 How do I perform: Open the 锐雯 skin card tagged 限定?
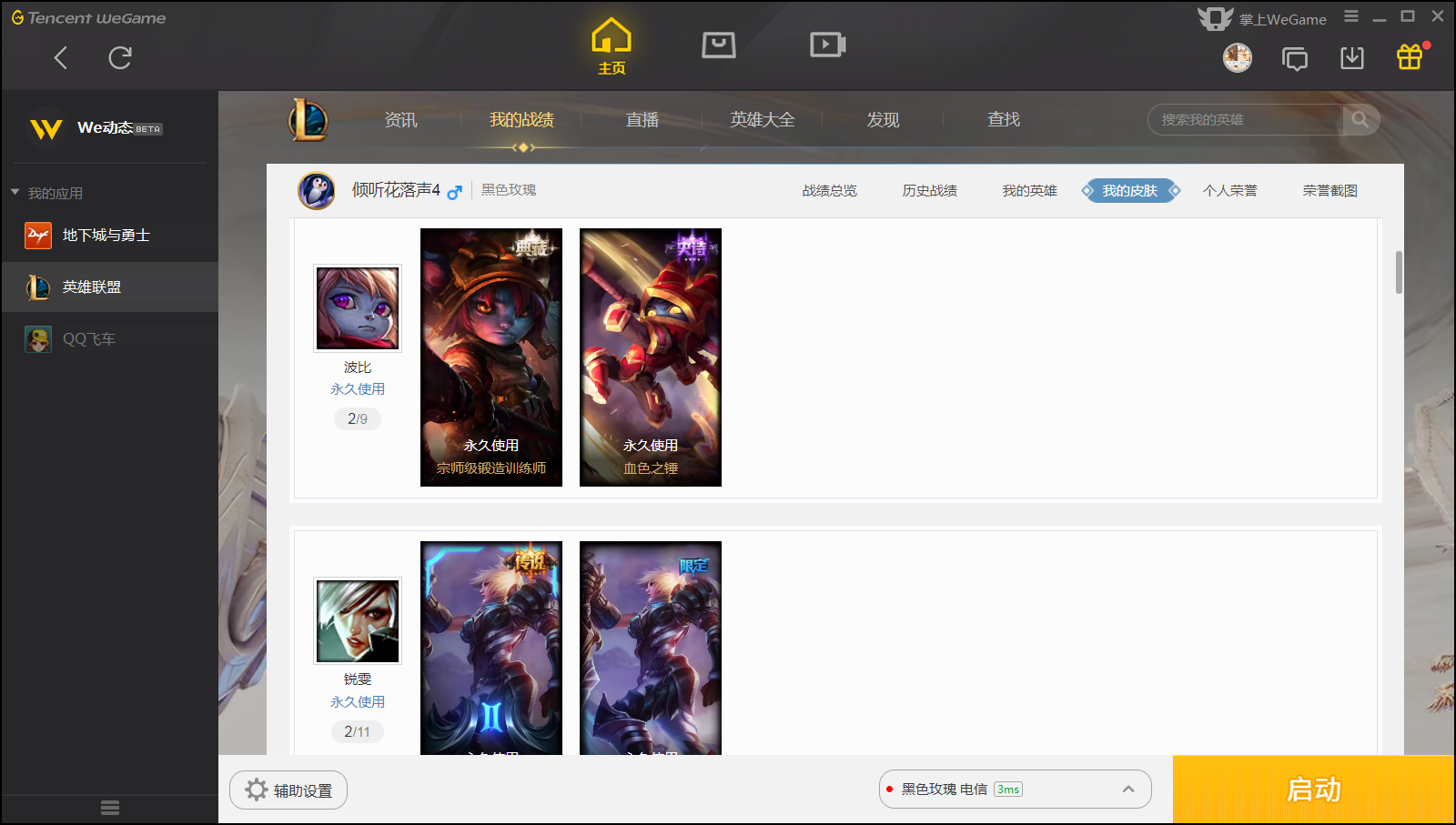pyautogui.click(x=651, y=648)
